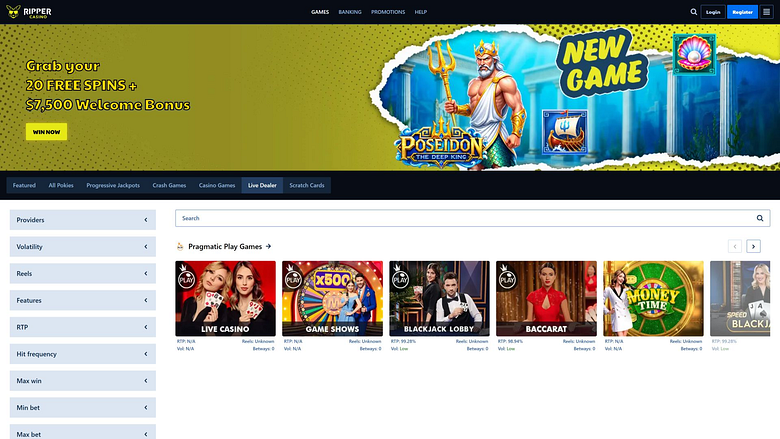
Task: Click the Play badge on Live Casino card
Action: click(186, 277)
